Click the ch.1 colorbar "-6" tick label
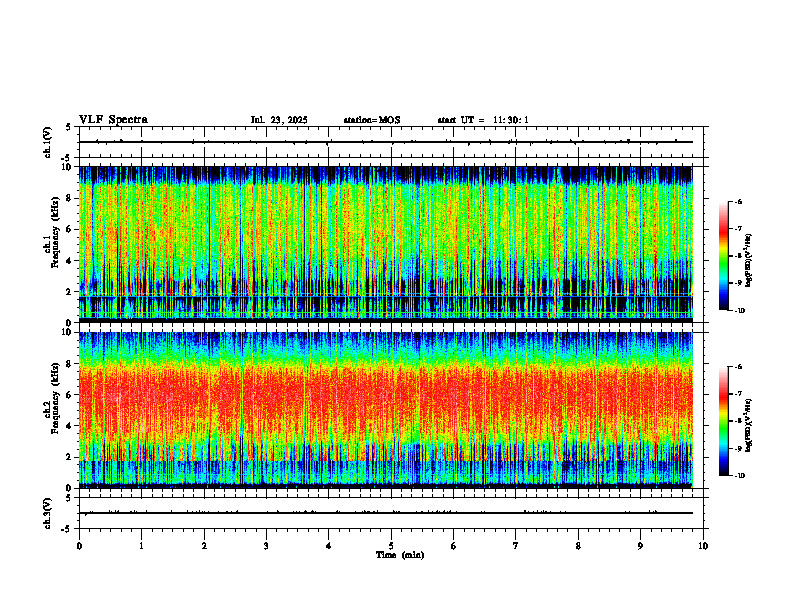The image size is (792, 612). (x=738, y=201)
